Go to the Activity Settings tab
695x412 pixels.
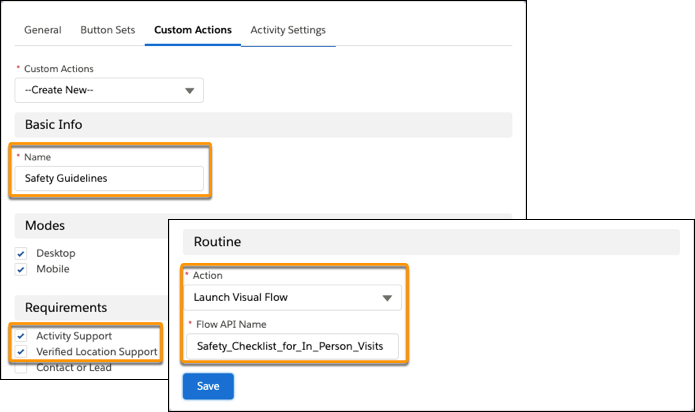coord(288,30)
